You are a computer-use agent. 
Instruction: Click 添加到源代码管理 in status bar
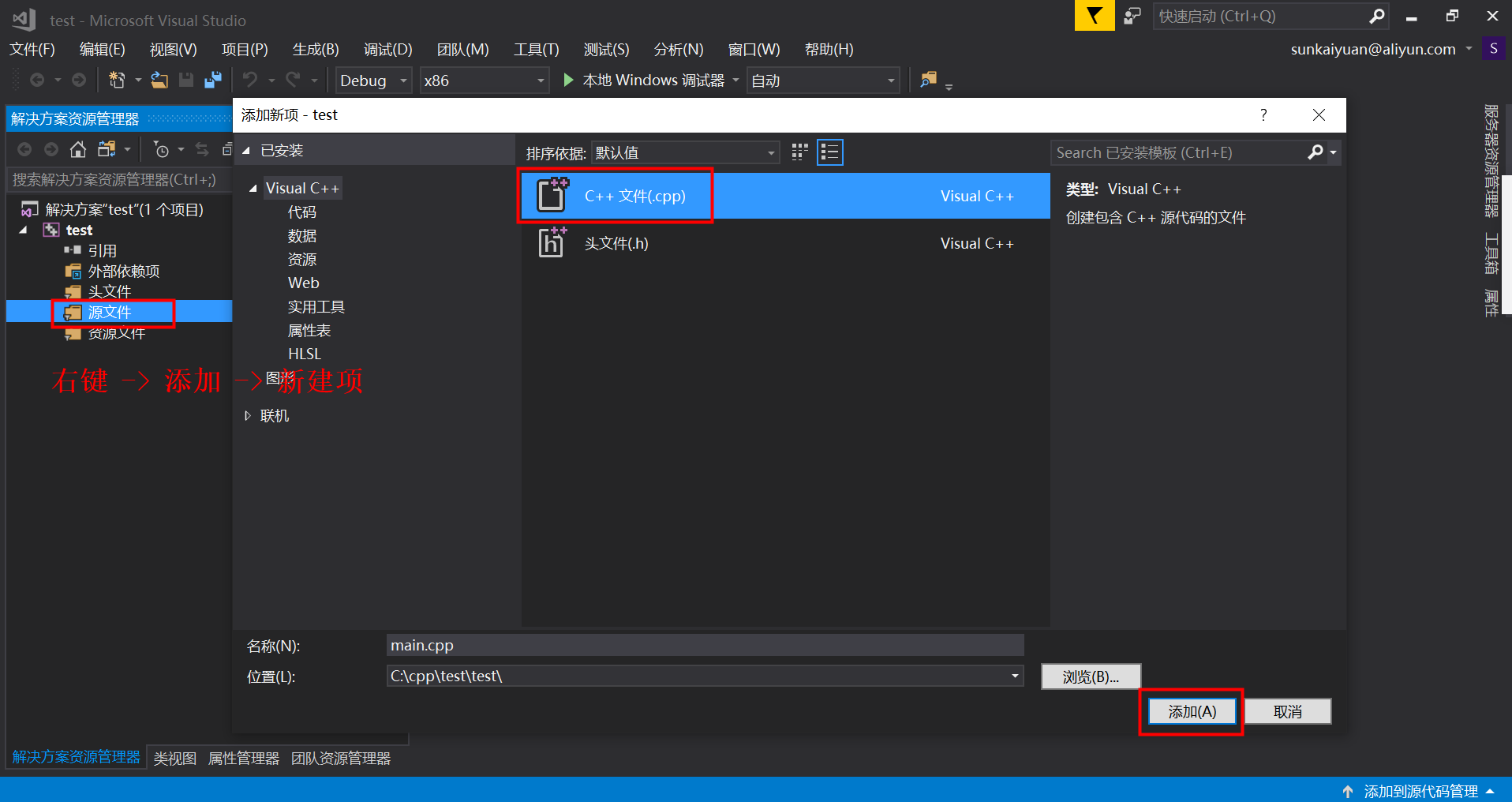point(1420,791)
